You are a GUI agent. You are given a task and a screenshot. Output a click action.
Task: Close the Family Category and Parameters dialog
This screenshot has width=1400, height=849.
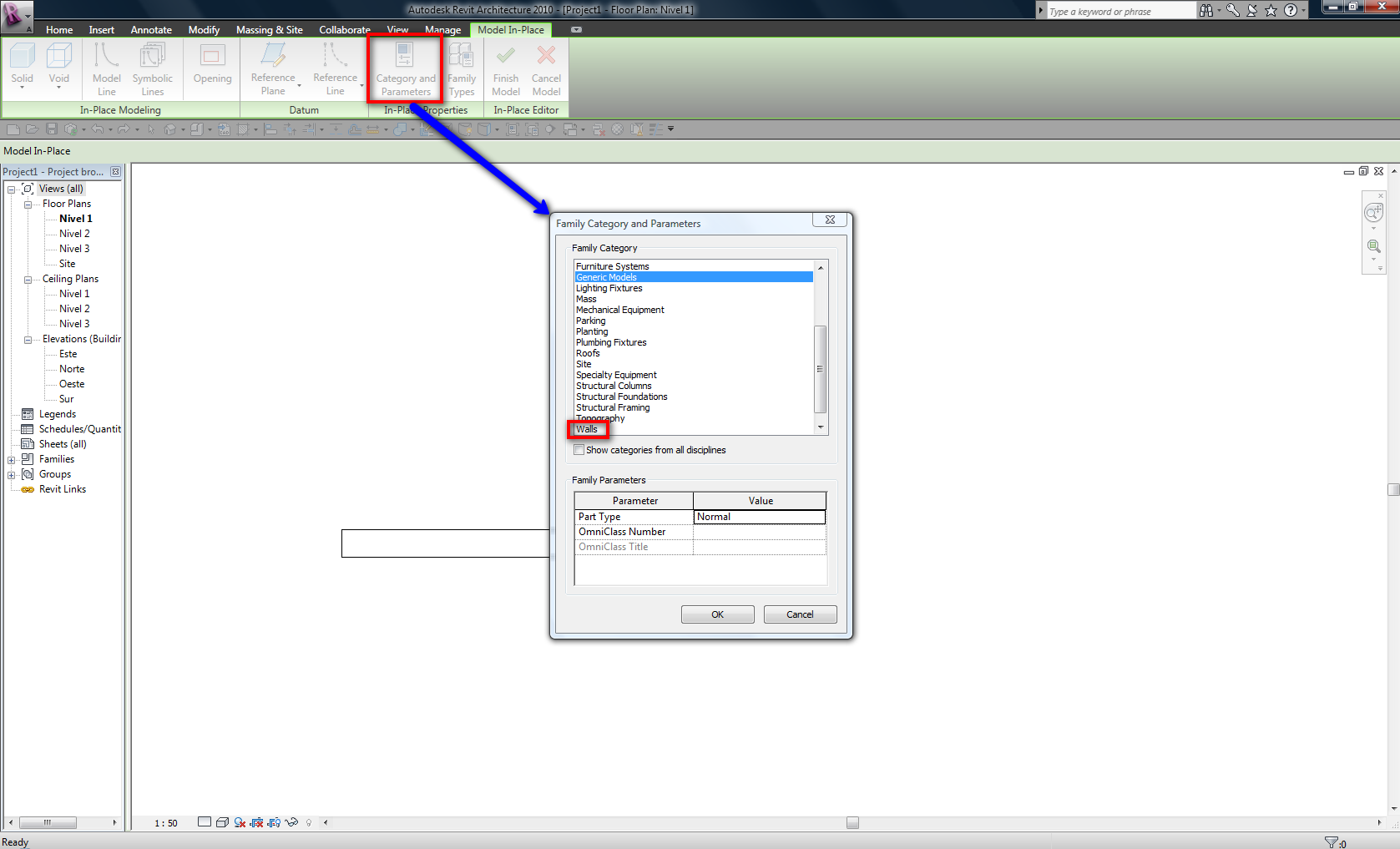pos(830,220)
